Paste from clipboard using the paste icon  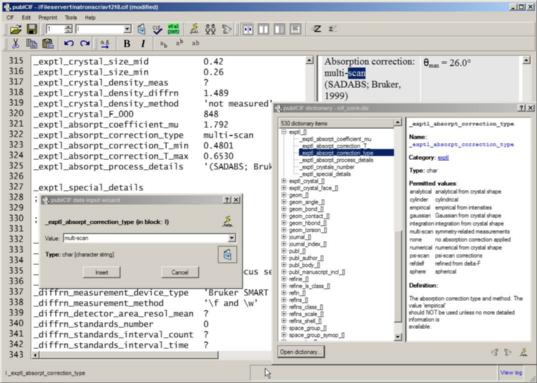(48, 44)
